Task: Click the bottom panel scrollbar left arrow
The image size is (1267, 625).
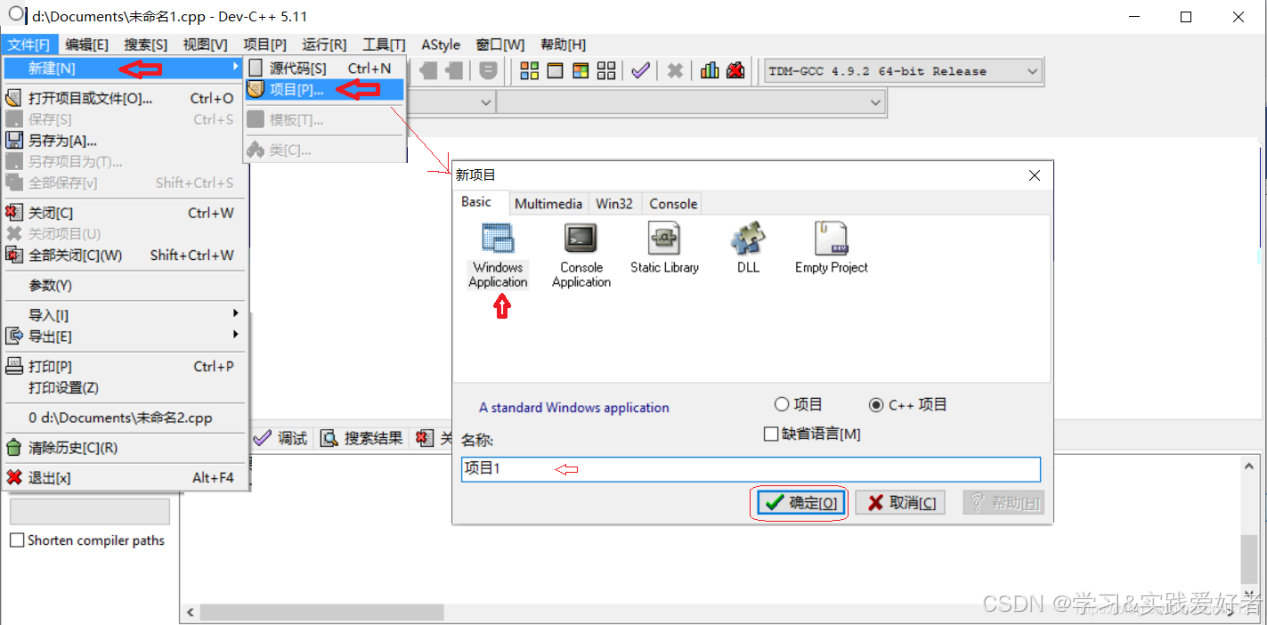Action: 190,612
